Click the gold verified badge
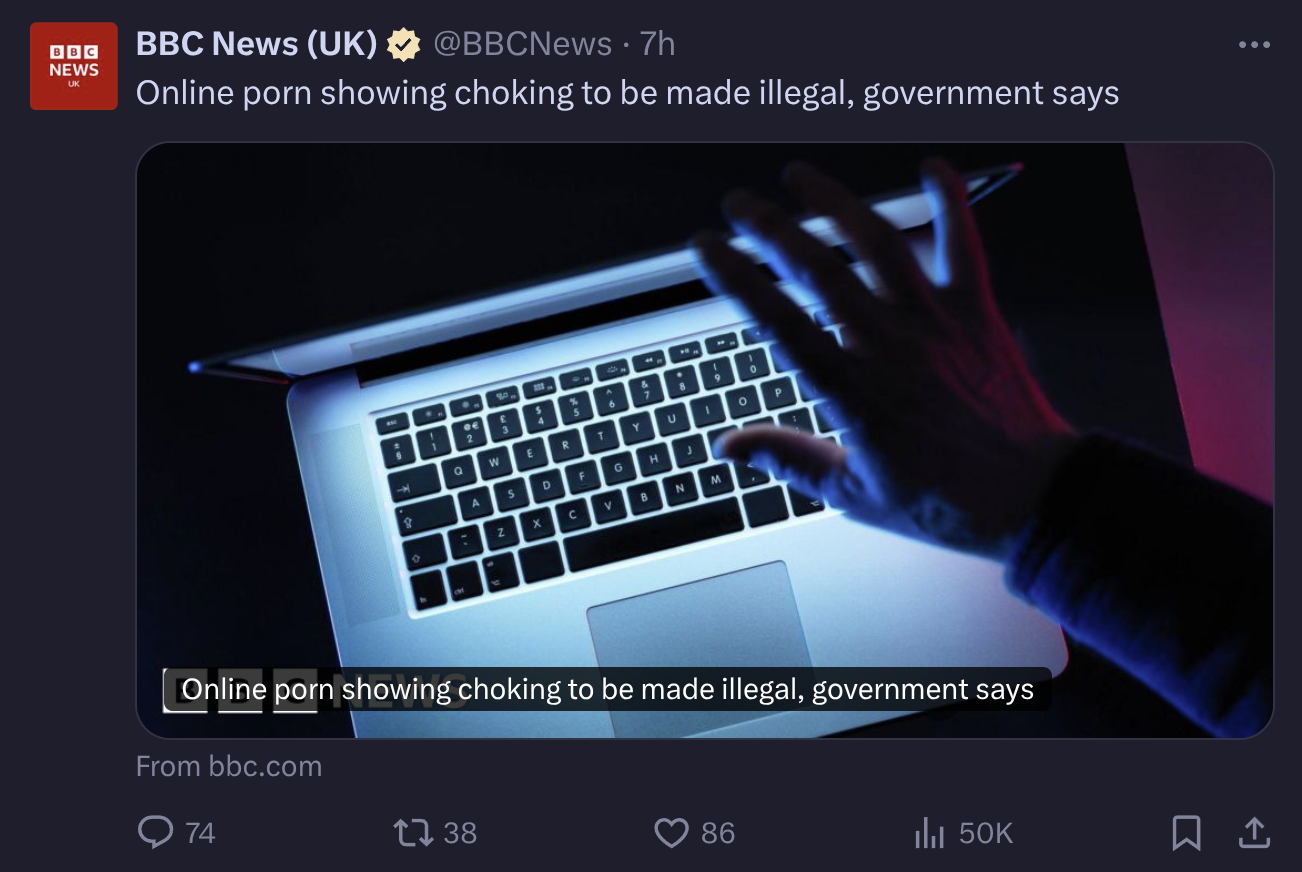The height and width of the screenshot is (872, 1302). [x=403, y=45]
